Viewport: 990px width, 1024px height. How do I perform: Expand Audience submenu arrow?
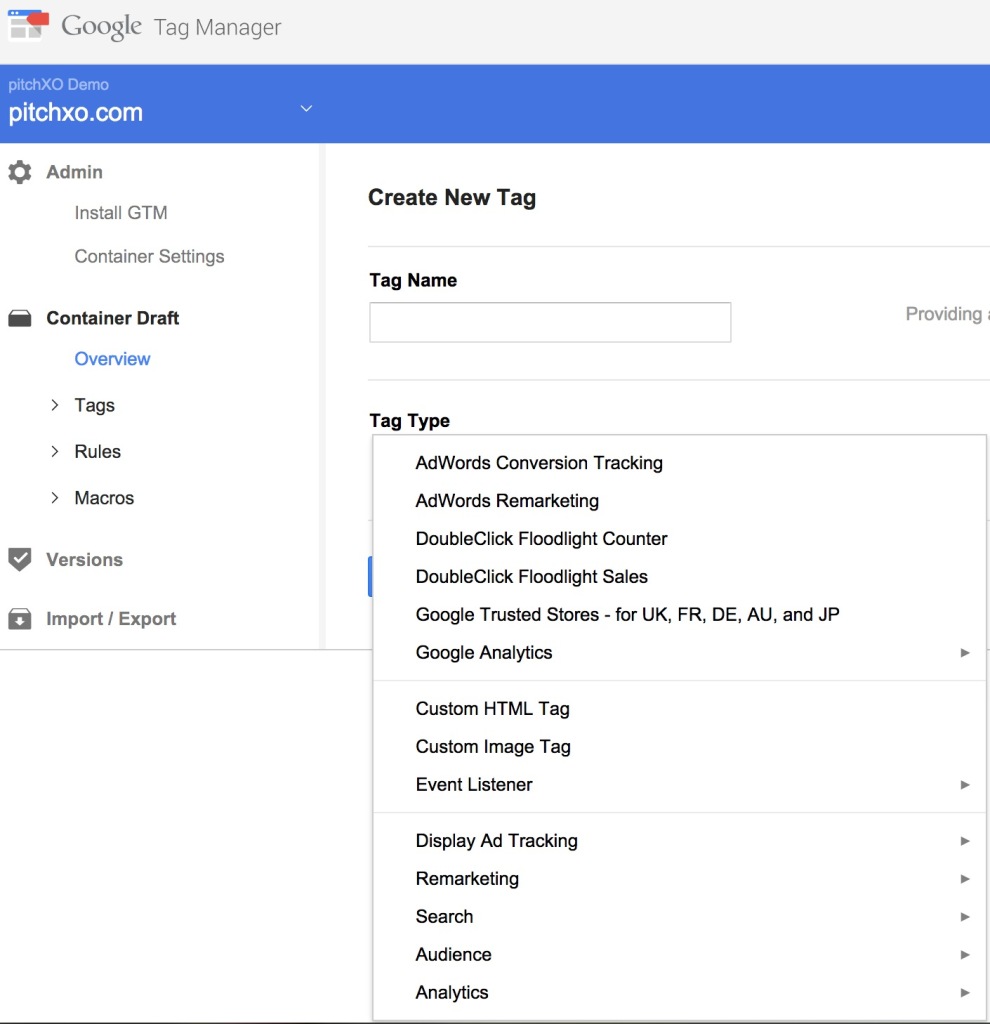tap(965, 954)
